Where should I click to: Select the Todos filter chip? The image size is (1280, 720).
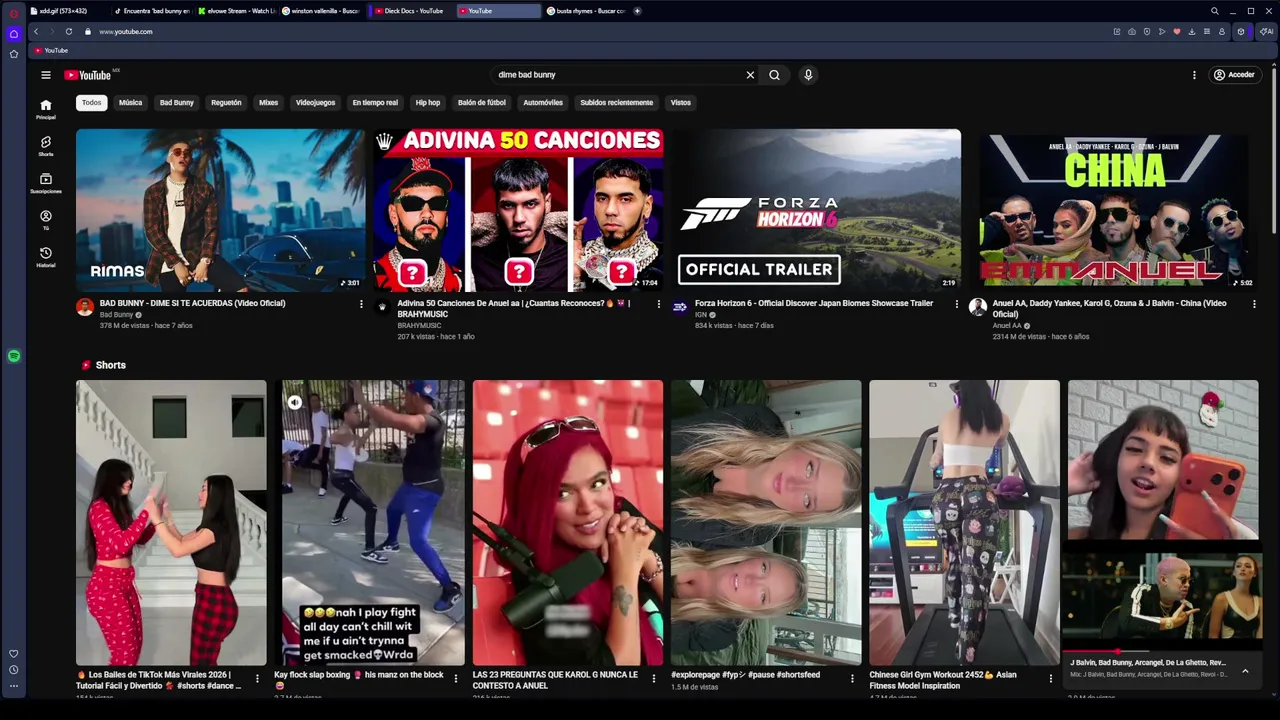click(x=91, y=102)
